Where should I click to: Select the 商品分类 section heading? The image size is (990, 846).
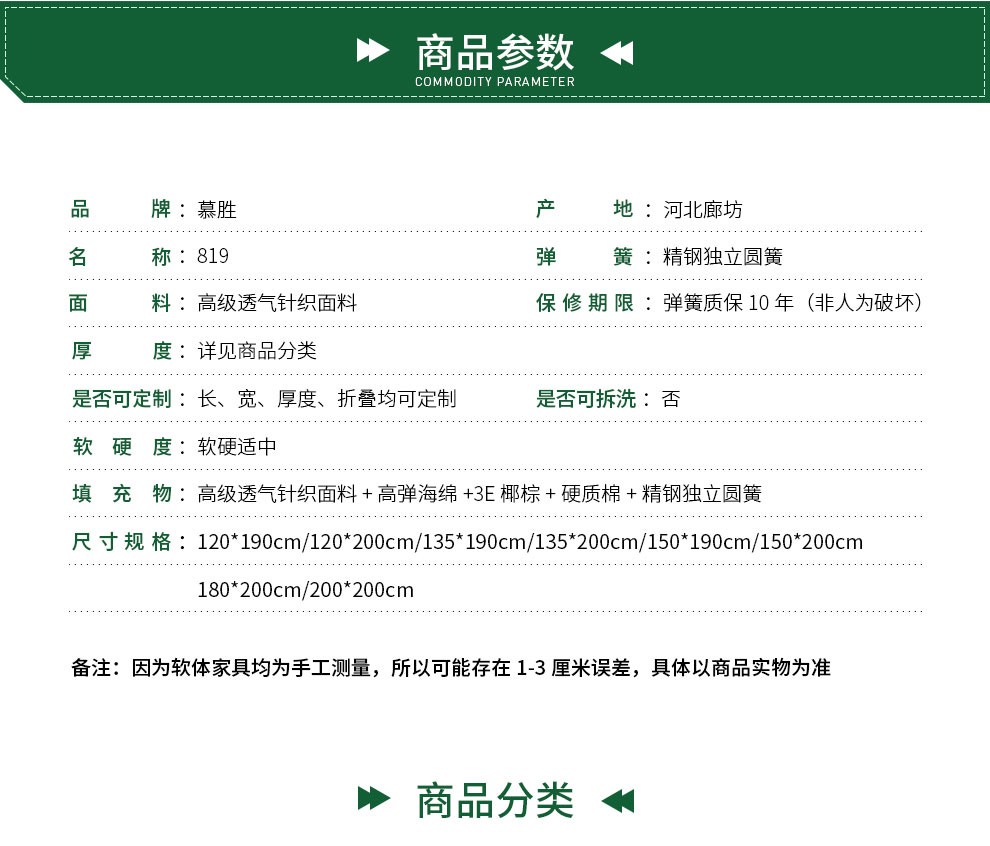click(x=495, y=800)
